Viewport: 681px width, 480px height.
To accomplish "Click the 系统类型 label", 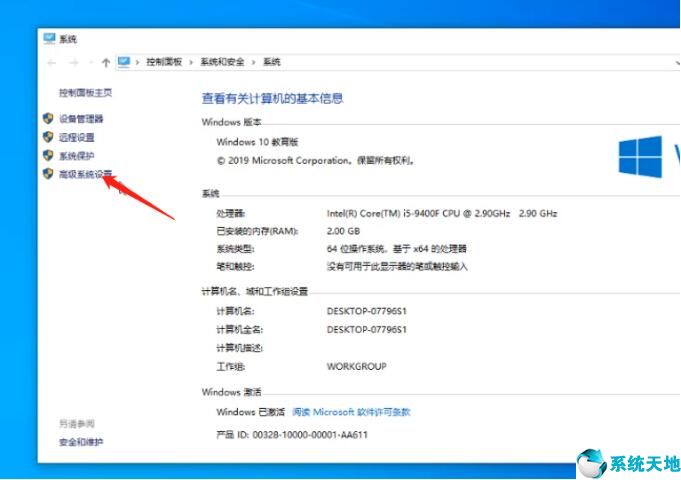I will (235, 249).
